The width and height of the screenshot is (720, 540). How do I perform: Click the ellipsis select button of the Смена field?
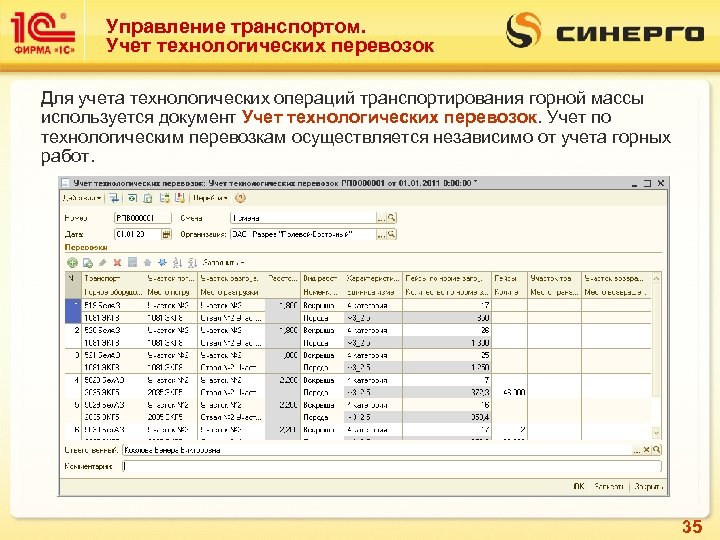click(381, 218)
